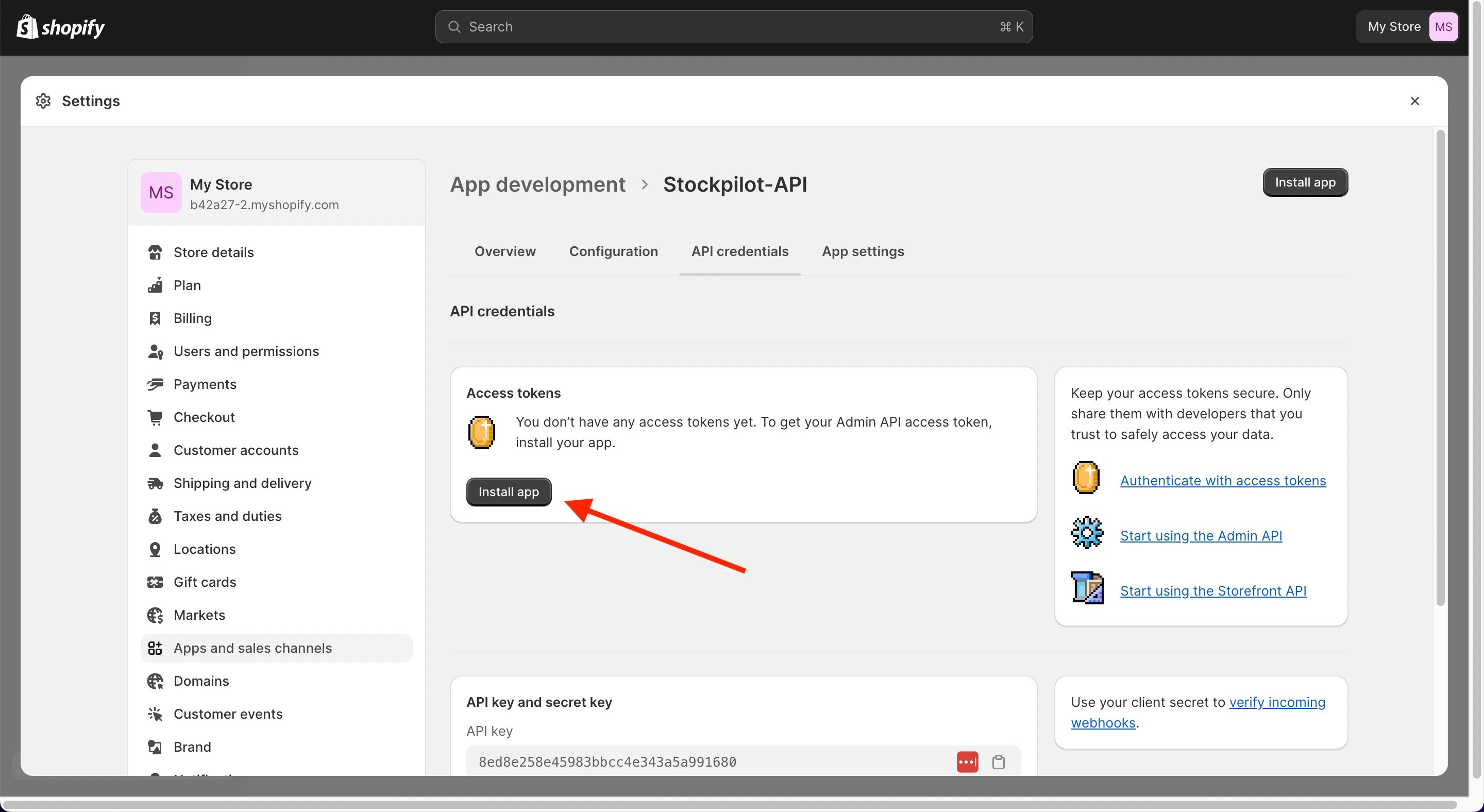Select Apps and sales channels
Screen dimensions: 1484x812
[x=277, y=648]
